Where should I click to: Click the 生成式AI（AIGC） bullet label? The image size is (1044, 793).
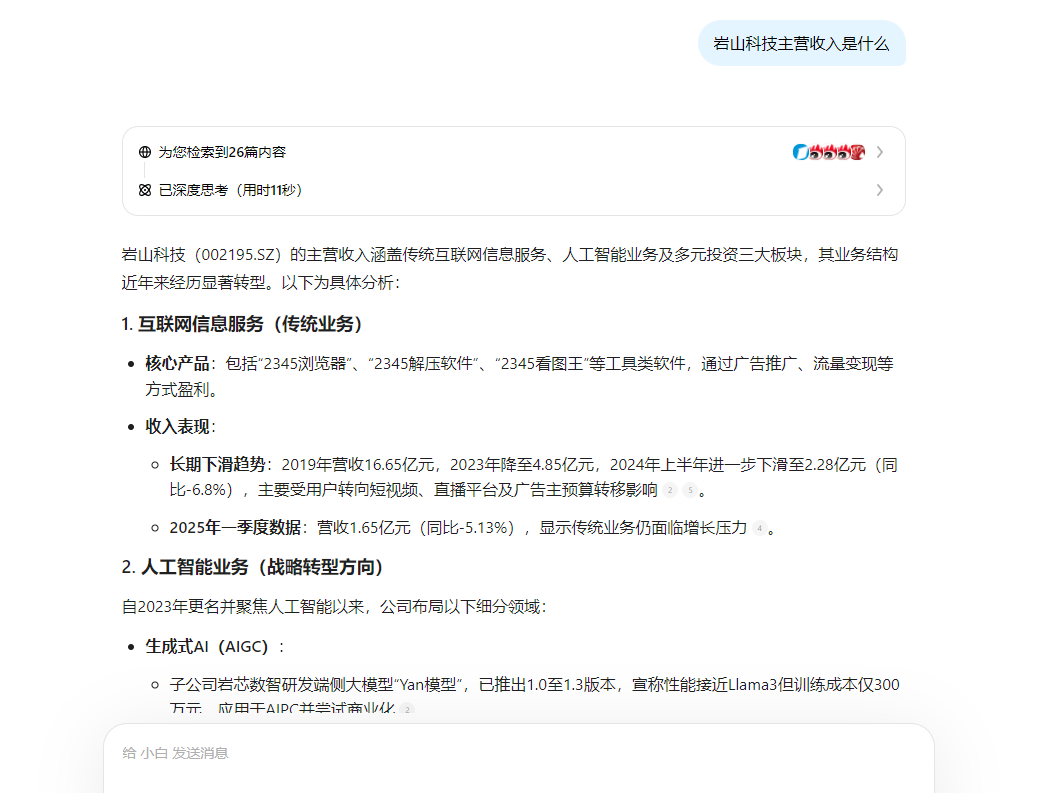tap(207, 647)
